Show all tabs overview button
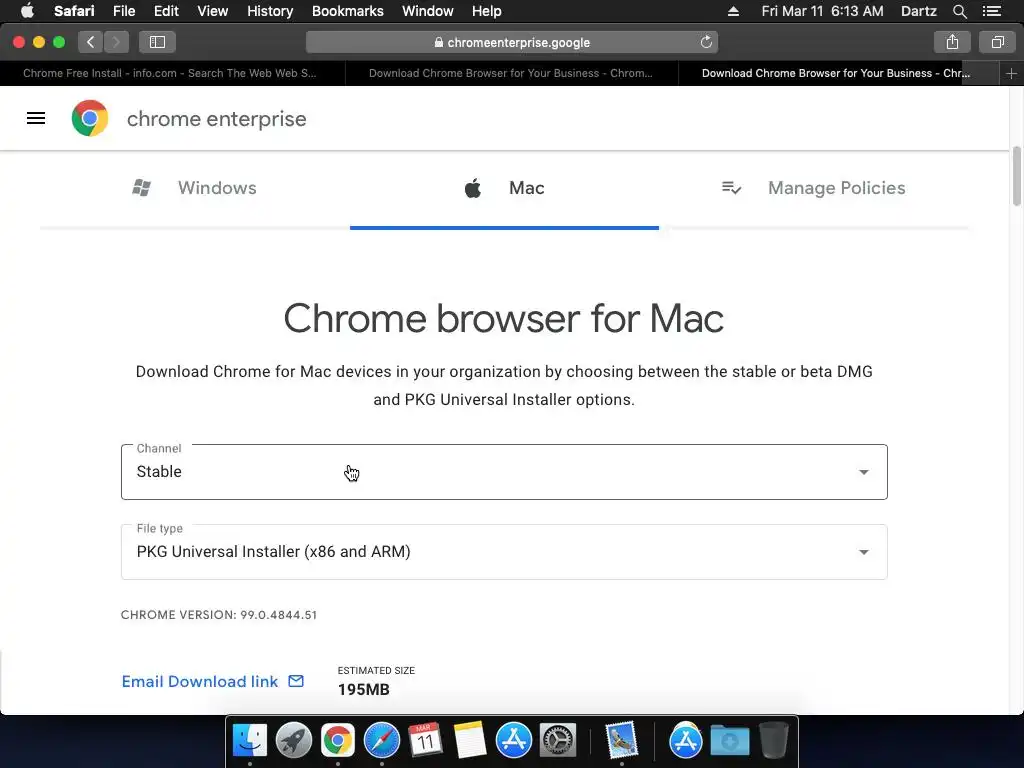 click(997, 42)
